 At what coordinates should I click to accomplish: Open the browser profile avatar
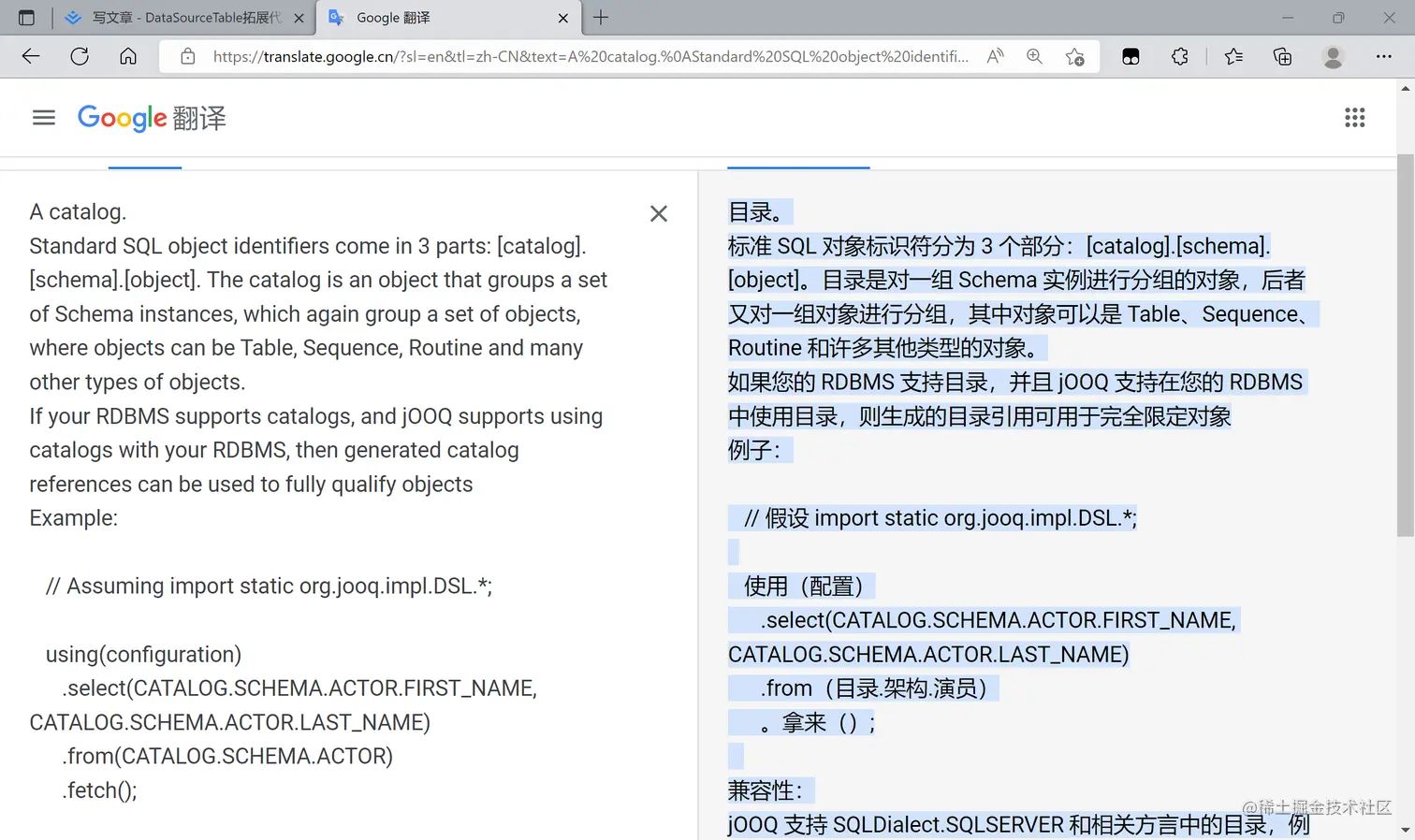tap(1334, 56)
